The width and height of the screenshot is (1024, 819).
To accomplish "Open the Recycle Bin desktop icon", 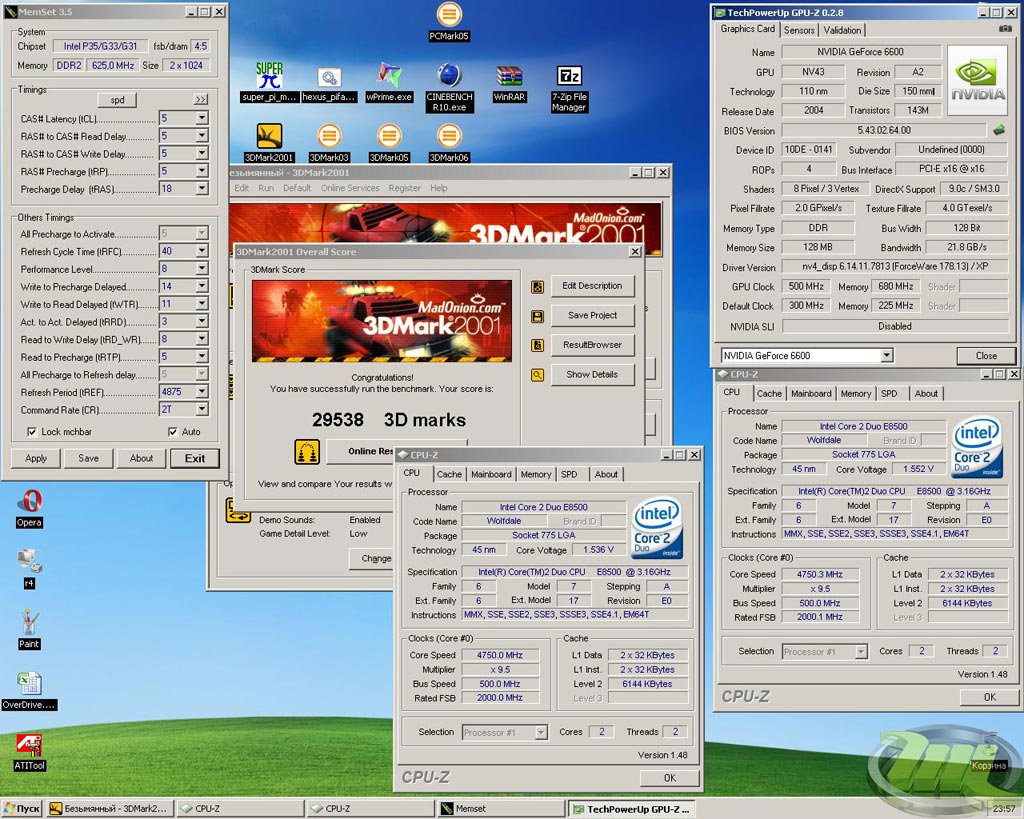I will (989, 751).
